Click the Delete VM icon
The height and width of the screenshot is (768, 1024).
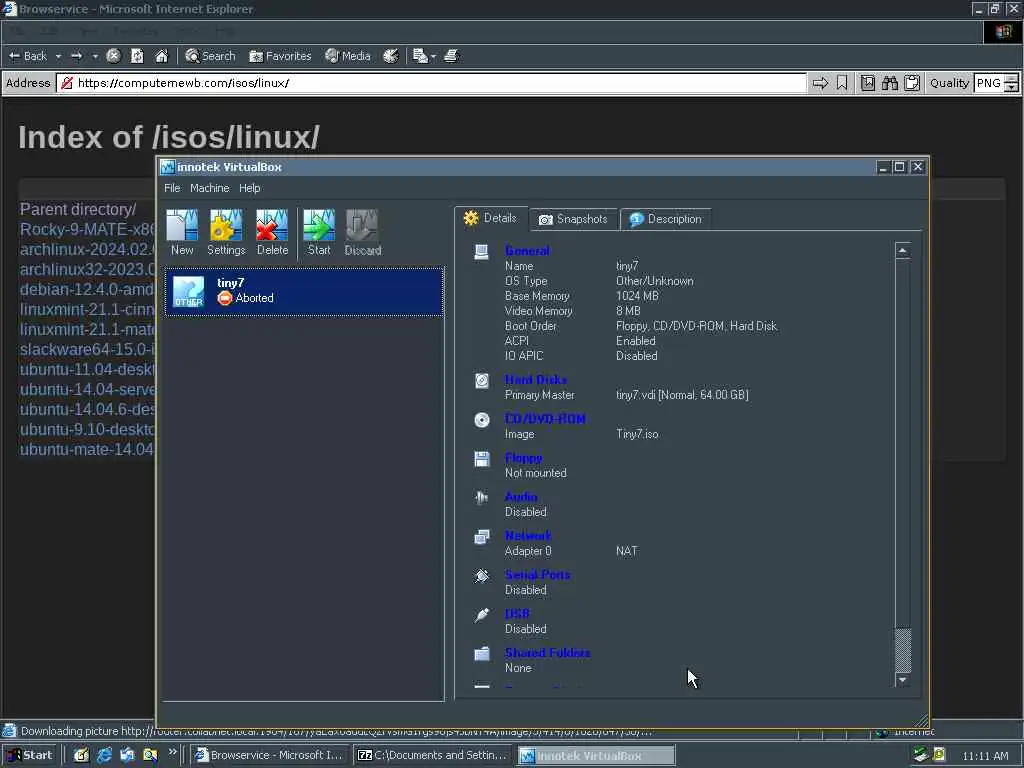point(272,232)
